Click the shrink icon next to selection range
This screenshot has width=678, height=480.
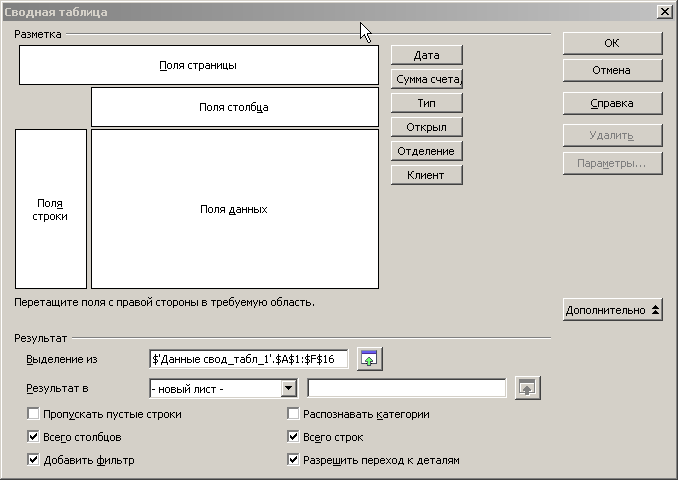(371, 359)
